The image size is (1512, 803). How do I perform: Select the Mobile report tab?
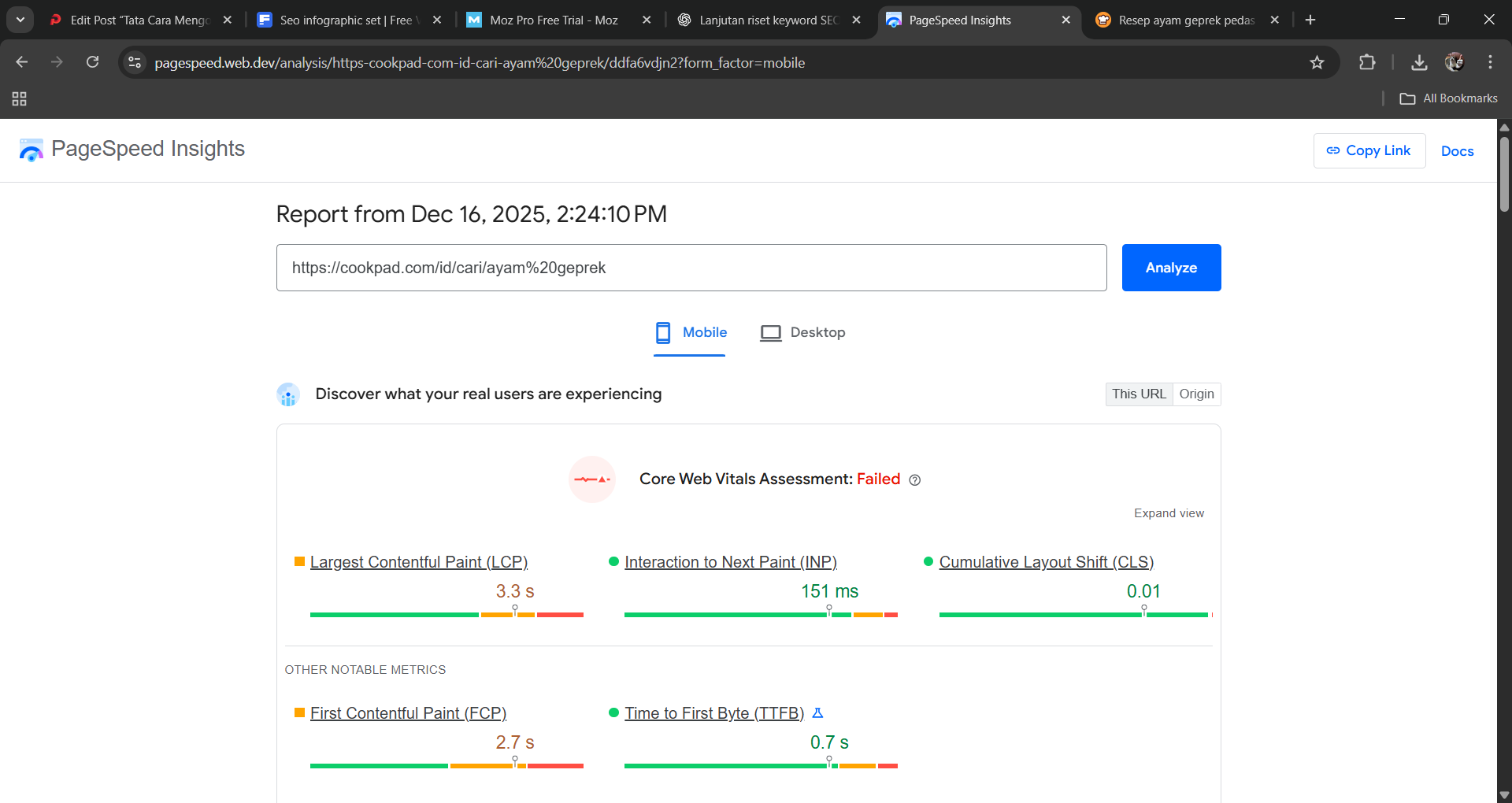coord(691,333)
